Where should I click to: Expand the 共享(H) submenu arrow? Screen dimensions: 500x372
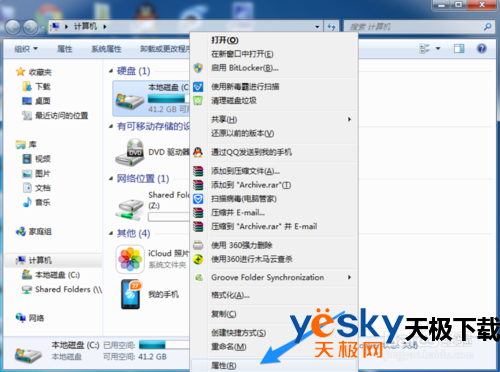(349, 119)
